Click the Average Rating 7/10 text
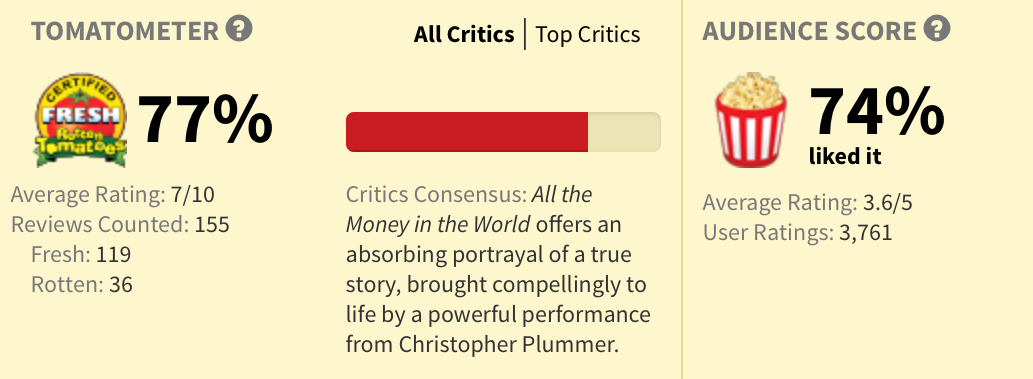1033x379 pixels. [113, 194]
